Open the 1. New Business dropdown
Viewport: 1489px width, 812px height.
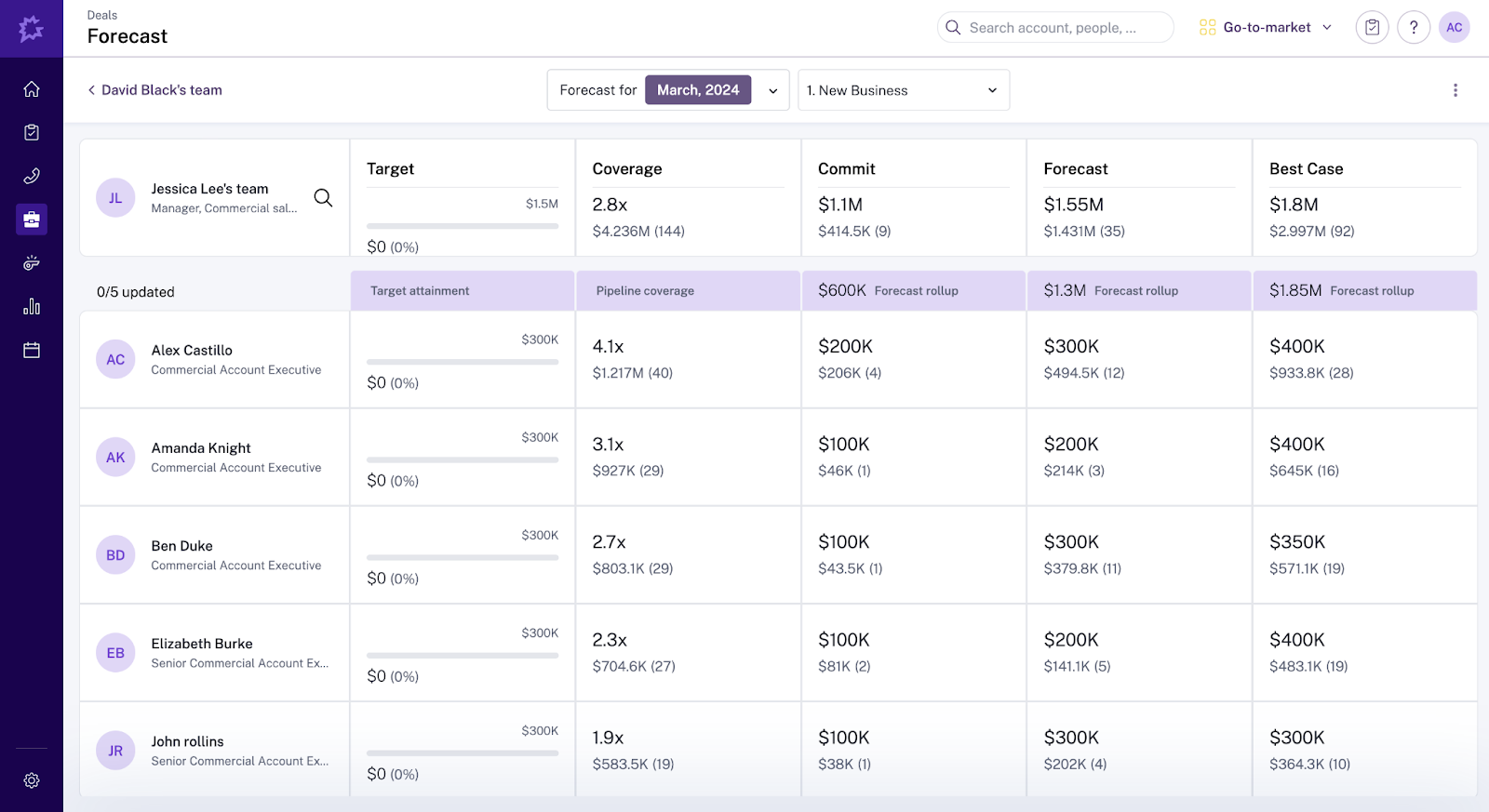coord(903,90)
